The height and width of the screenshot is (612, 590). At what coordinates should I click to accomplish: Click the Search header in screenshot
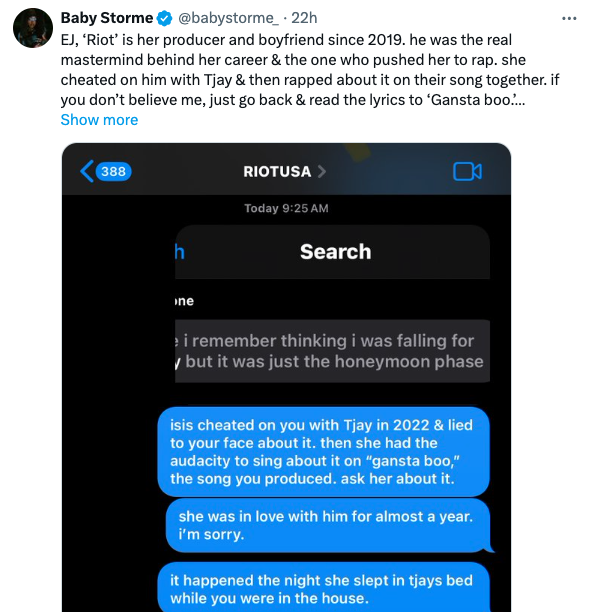[x=335, y=252]
